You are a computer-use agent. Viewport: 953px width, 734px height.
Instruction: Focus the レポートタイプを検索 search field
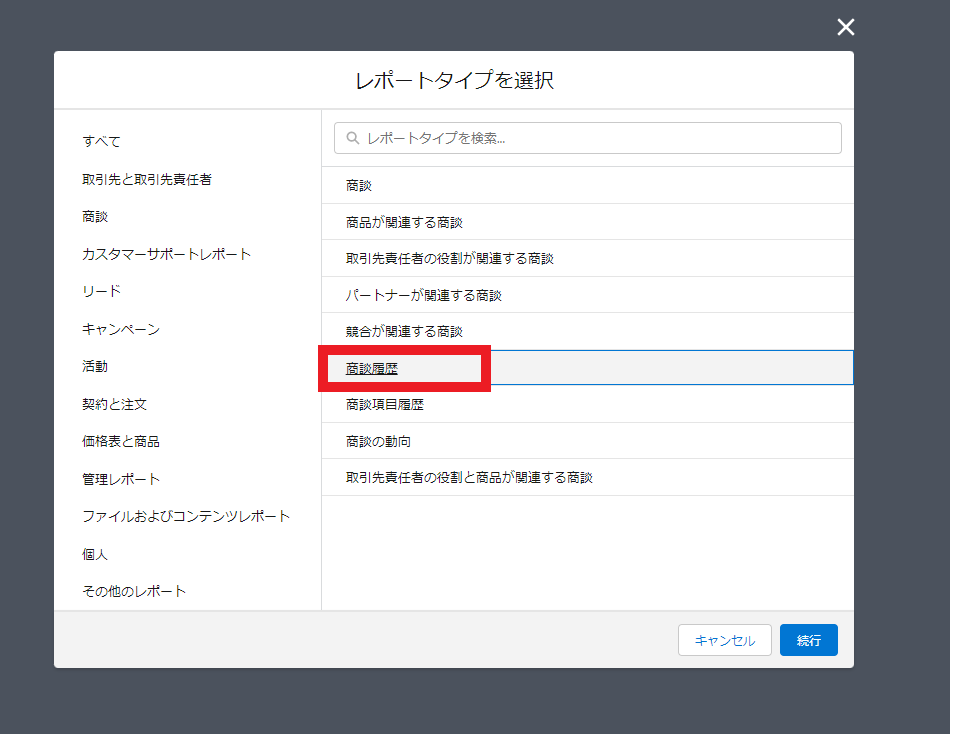[588, 138]
